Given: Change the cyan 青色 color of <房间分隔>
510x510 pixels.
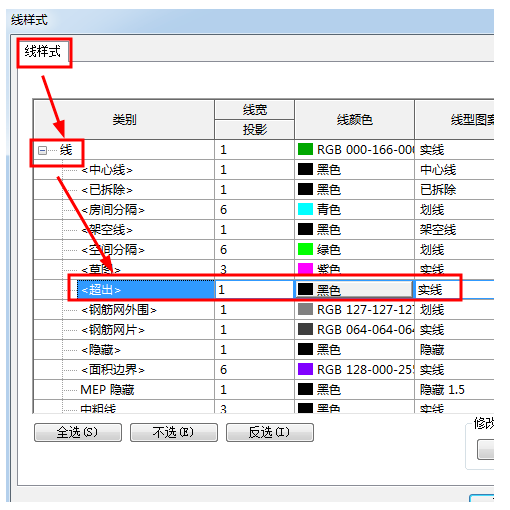Looking at the screenshot, I should click(354, 210).
